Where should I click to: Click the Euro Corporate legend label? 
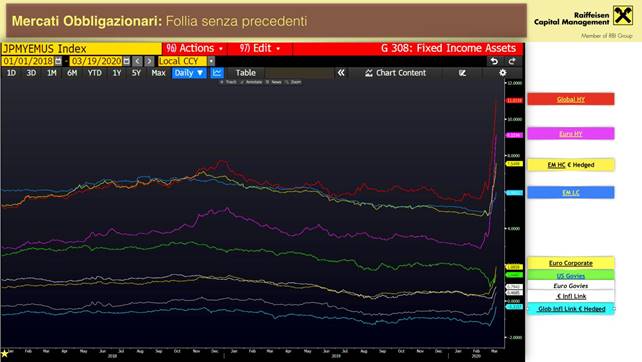pyautogui.click(x=571, y=263)
